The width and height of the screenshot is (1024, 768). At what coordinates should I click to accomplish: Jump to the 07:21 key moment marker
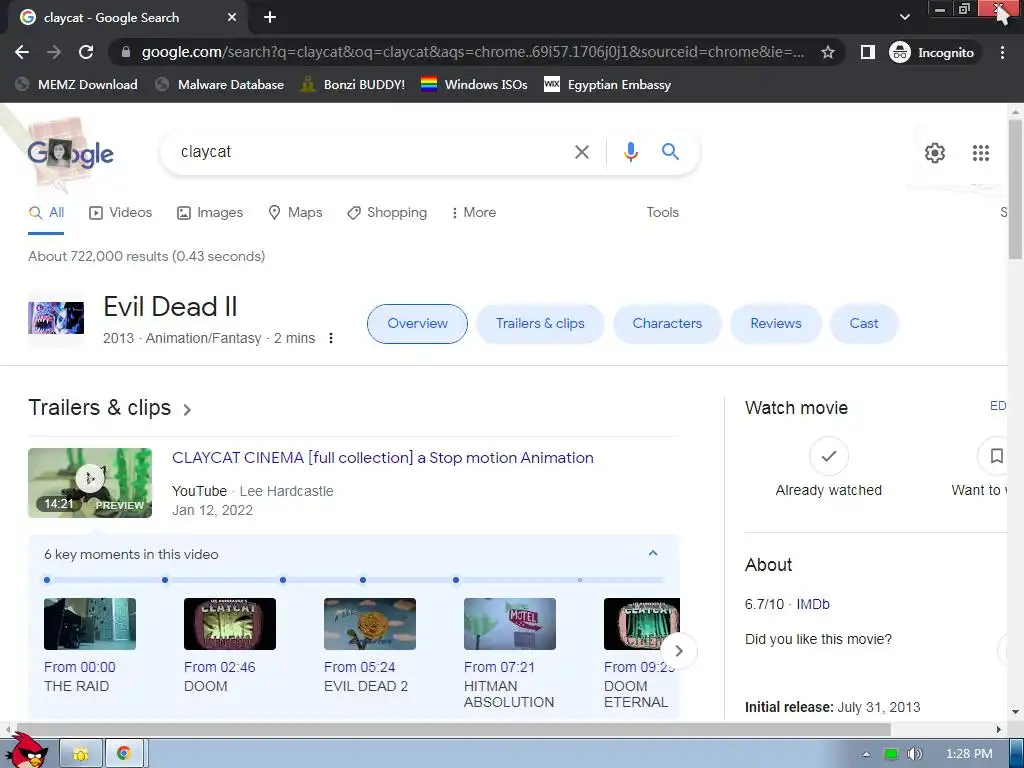pyautogui.click(x=456, y=580)
